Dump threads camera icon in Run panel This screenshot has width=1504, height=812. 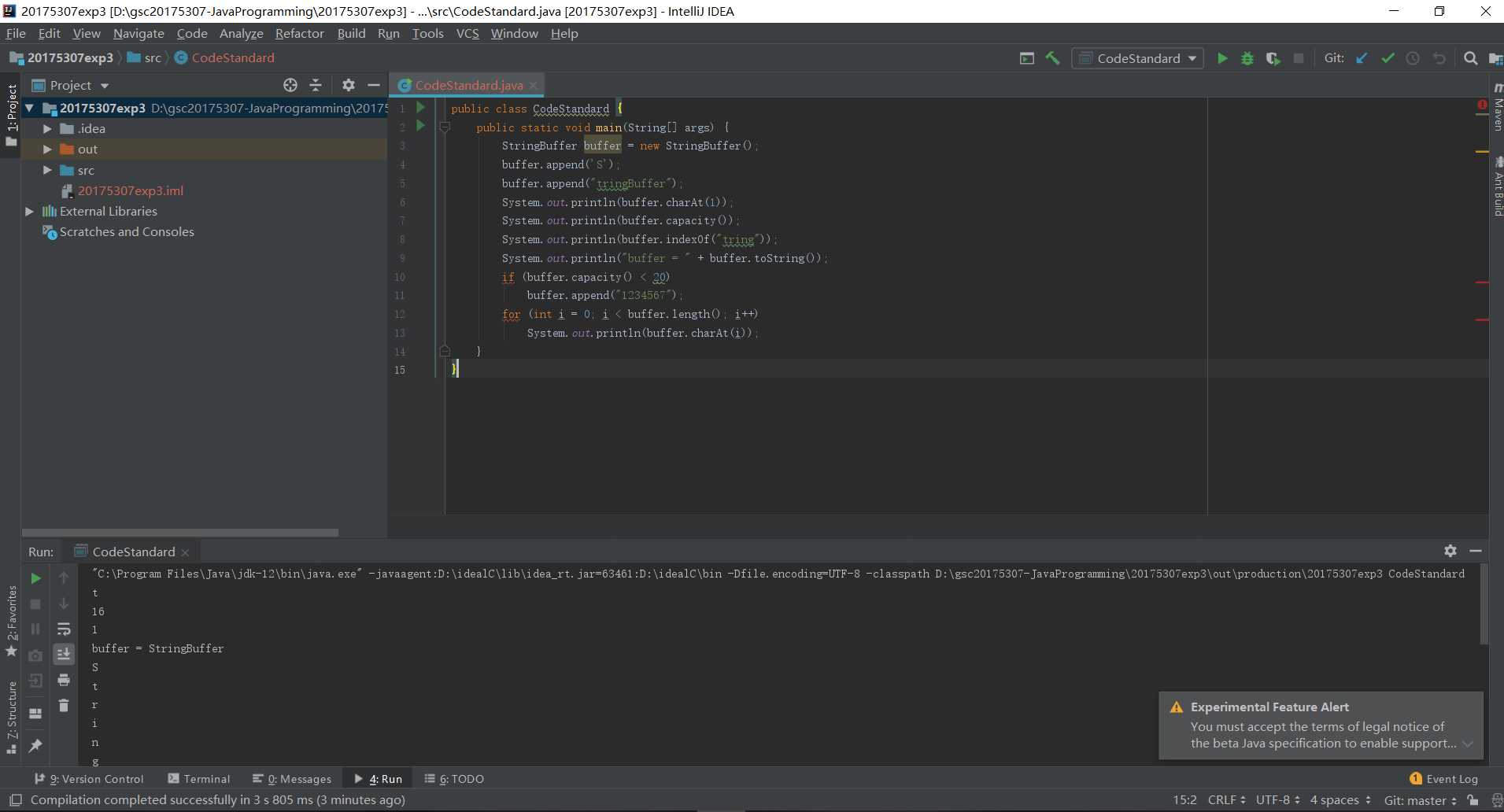35,655
